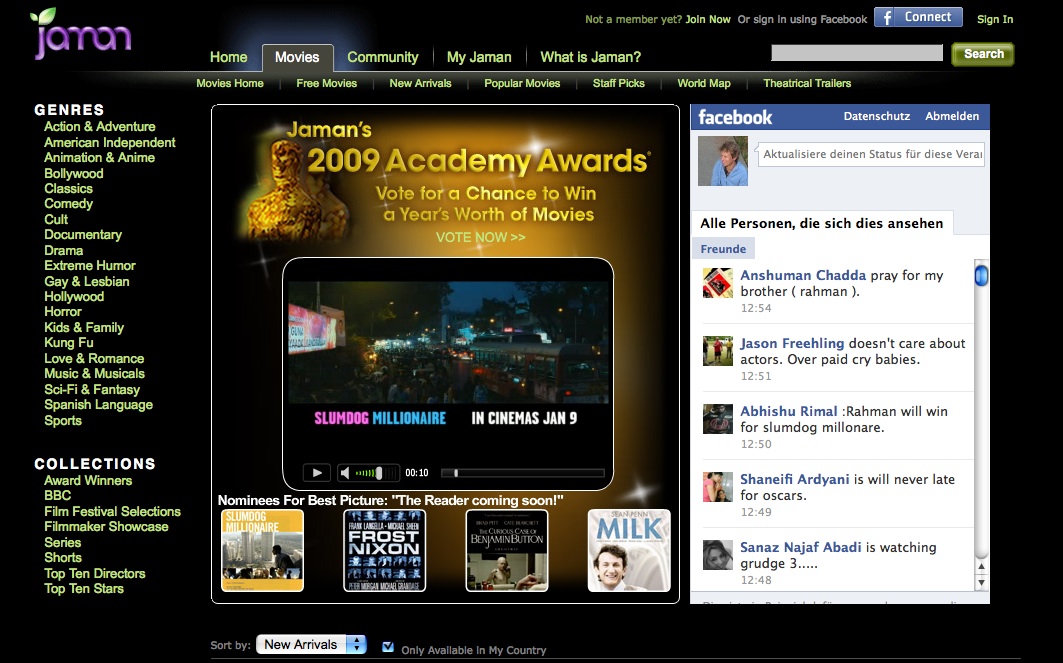Browse the Horror genre
The width and height of the screenshot is (1063, 663).
[x=62, y=312]
